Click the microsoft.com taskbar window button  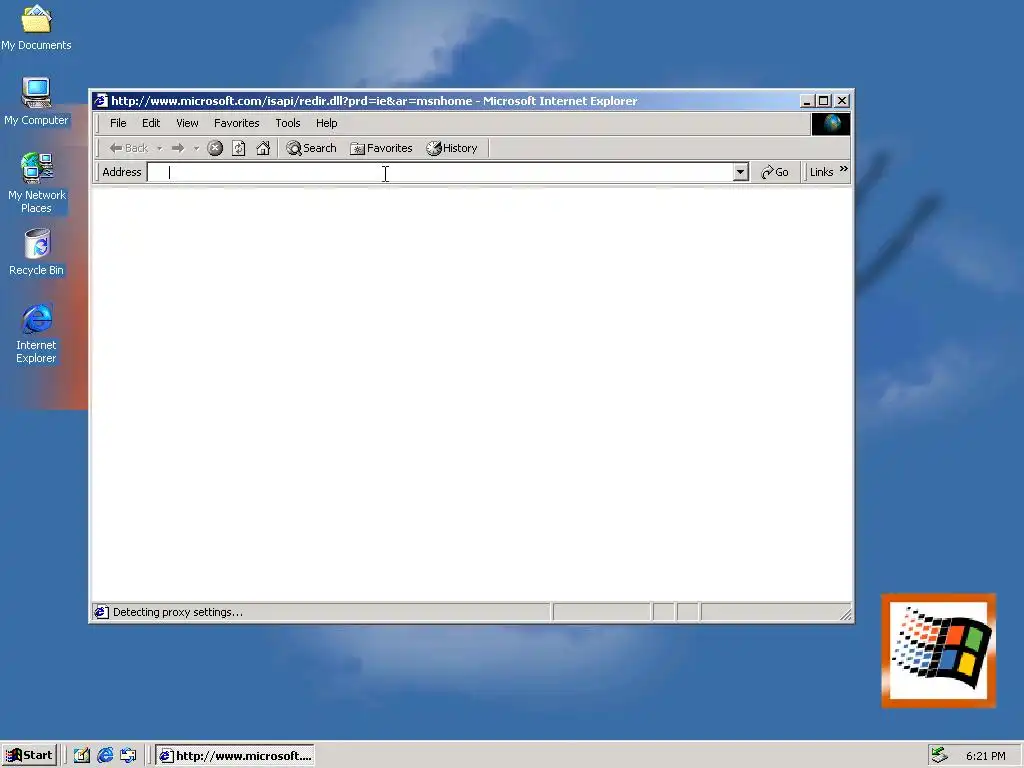(235, 756)
